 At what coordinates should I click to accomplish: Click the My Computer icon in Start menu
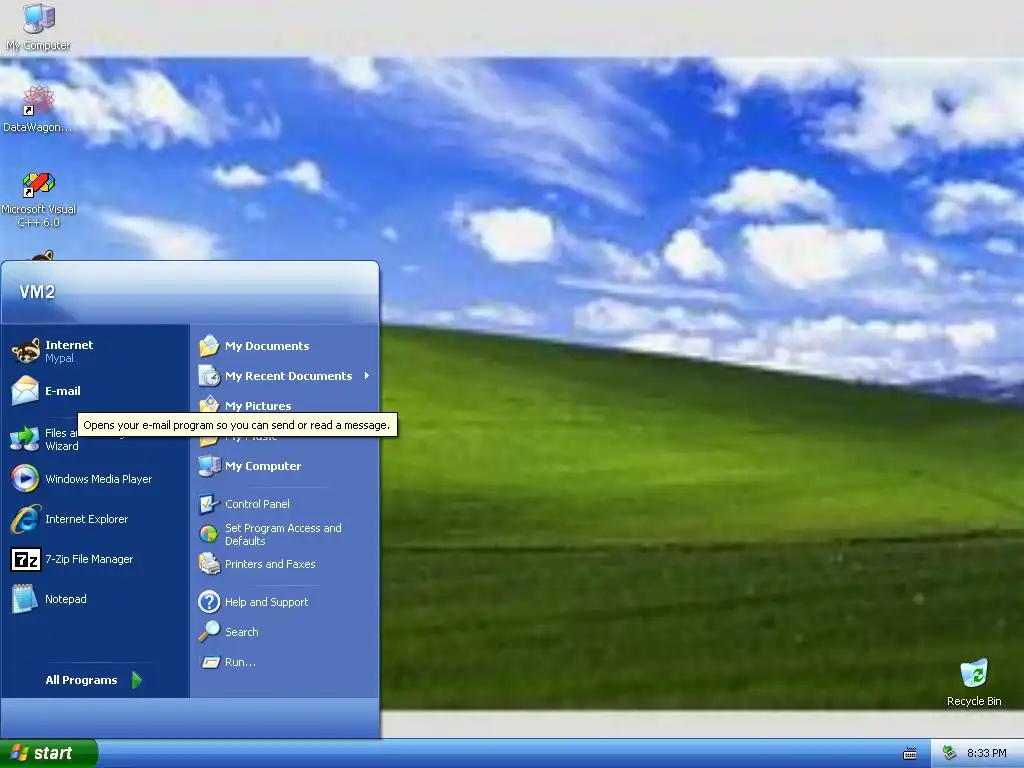click(209, 466)
